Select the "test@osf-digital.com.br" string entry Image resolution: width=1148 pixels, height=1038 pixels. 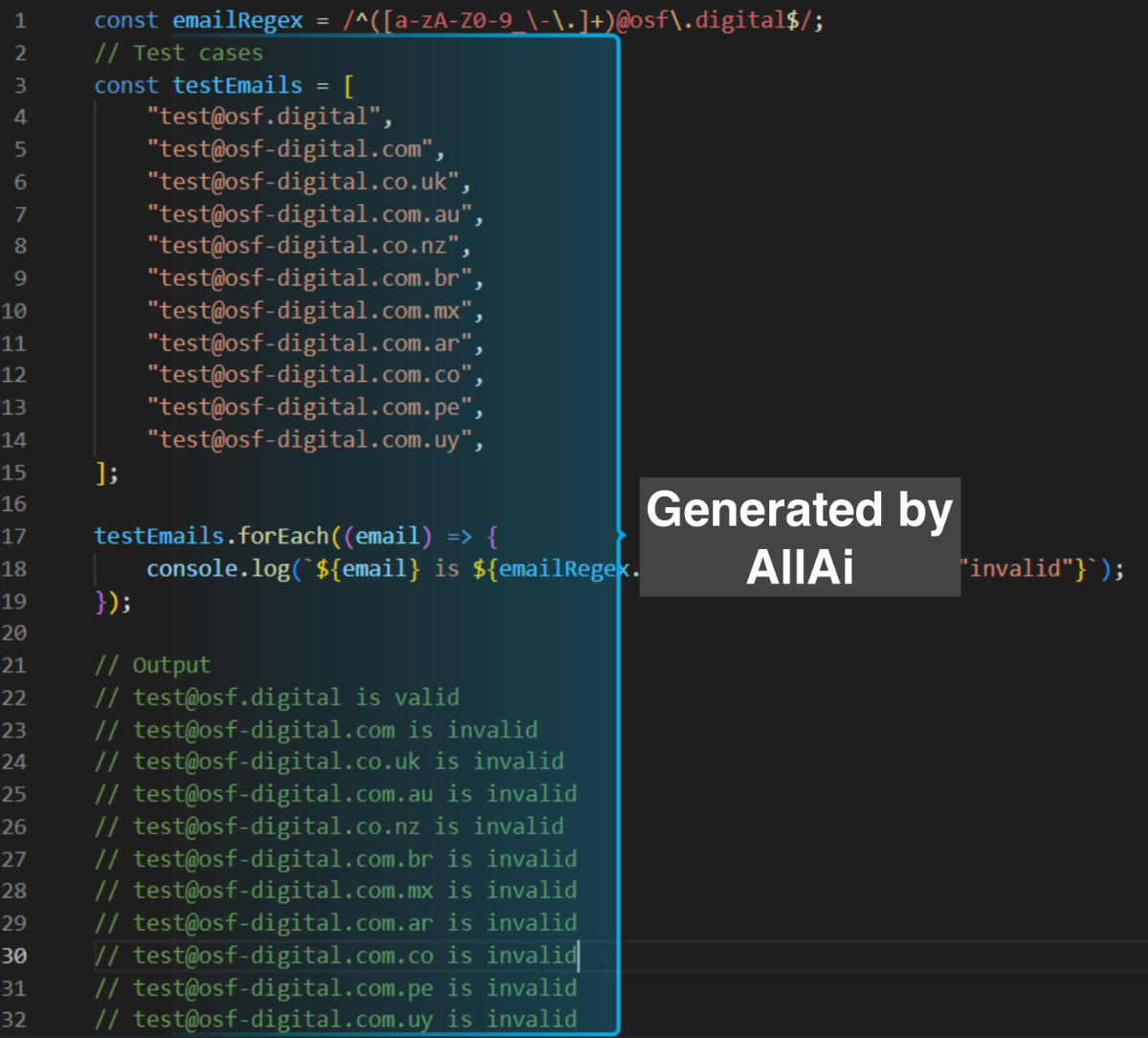310,278
